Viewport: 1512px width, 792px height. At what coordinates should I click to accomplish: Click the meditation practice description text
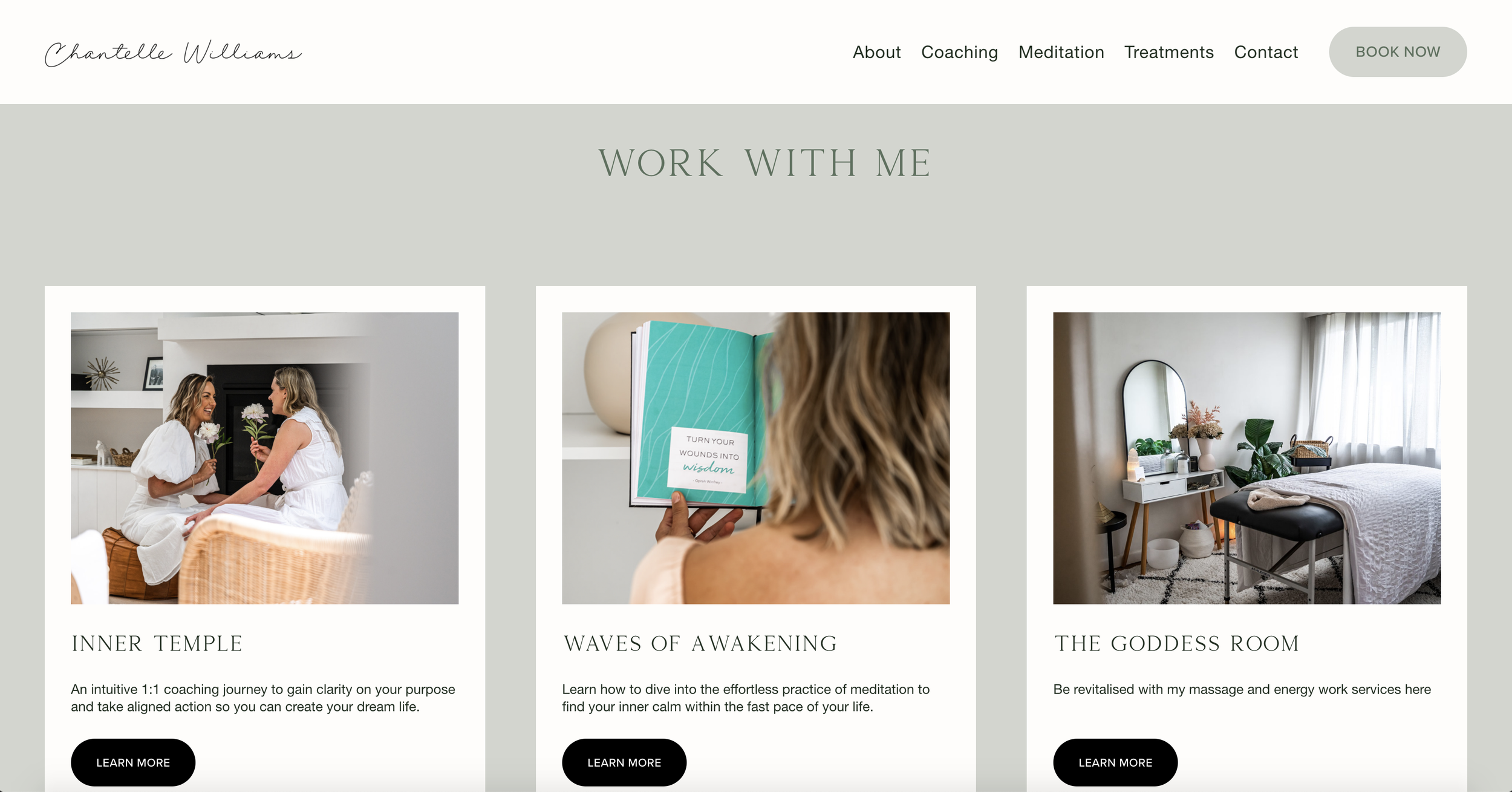pos(746,698)
